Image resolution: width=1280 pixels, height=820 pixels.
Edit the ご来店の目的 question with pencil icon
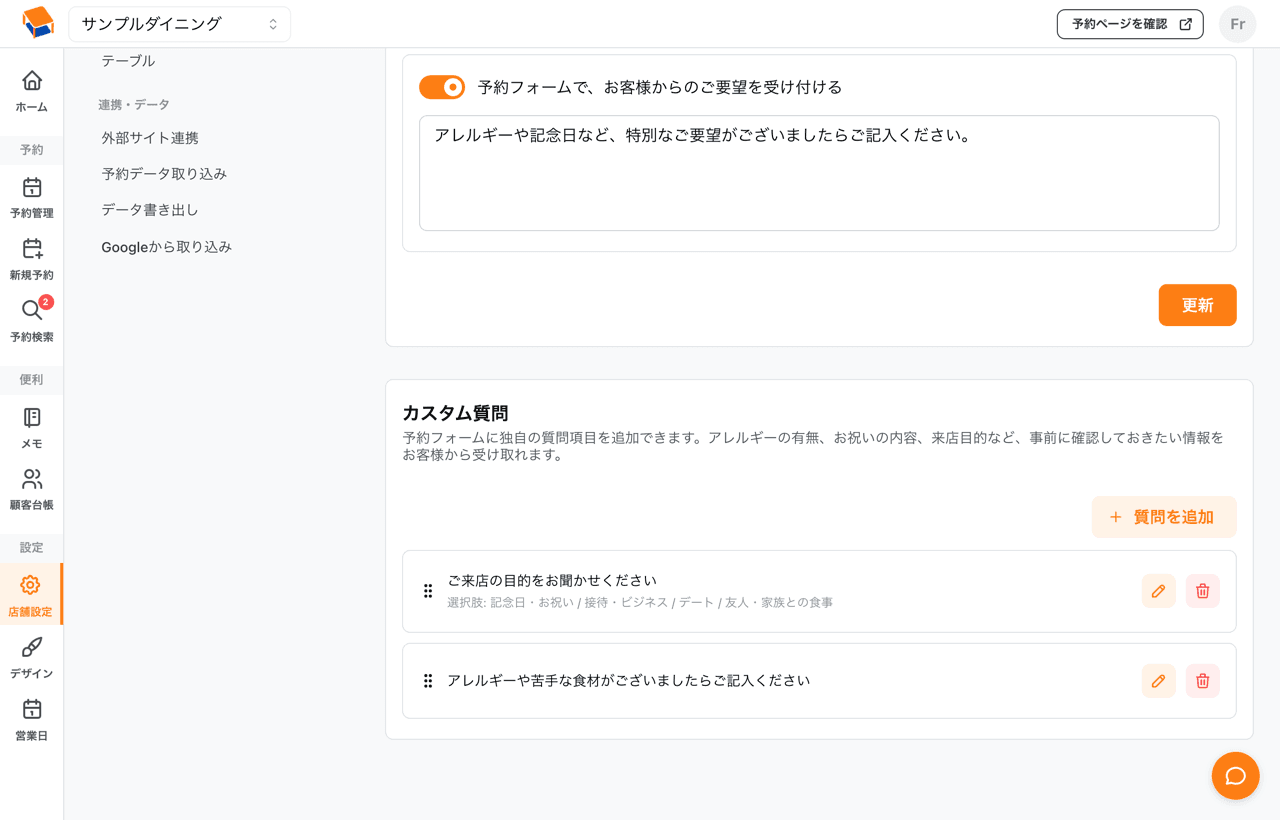(1158, 591)
